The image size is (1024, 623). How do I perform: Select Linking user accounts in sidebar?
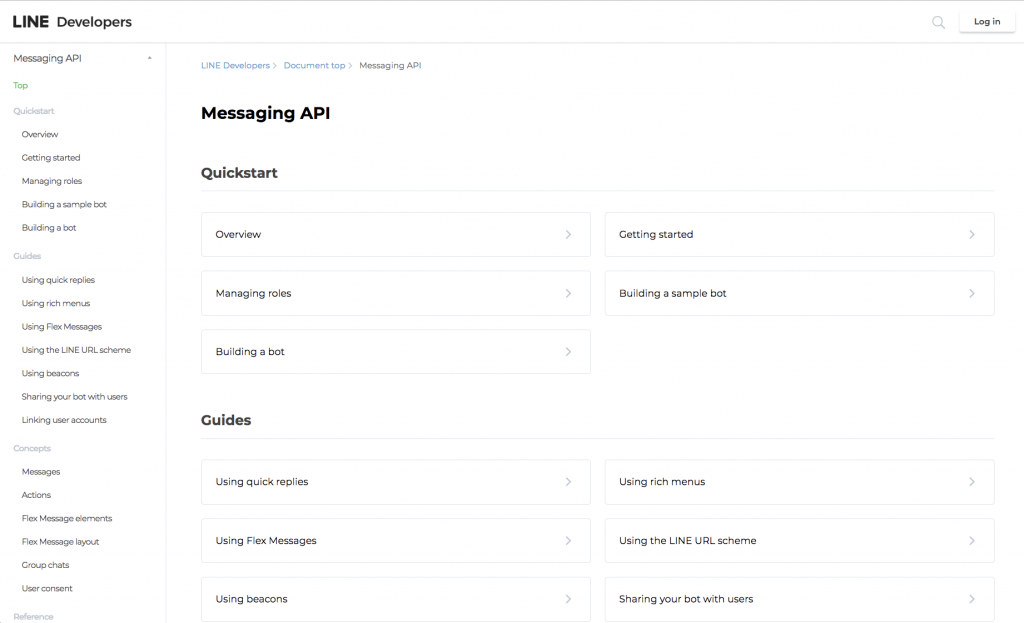64,420
